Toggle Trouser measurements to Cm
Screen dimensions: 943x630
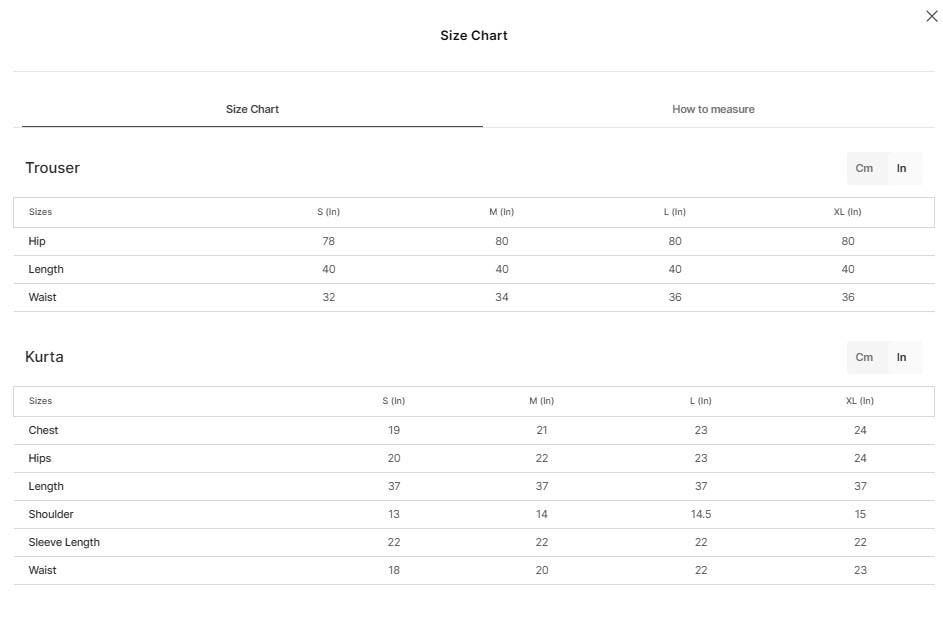864,168
